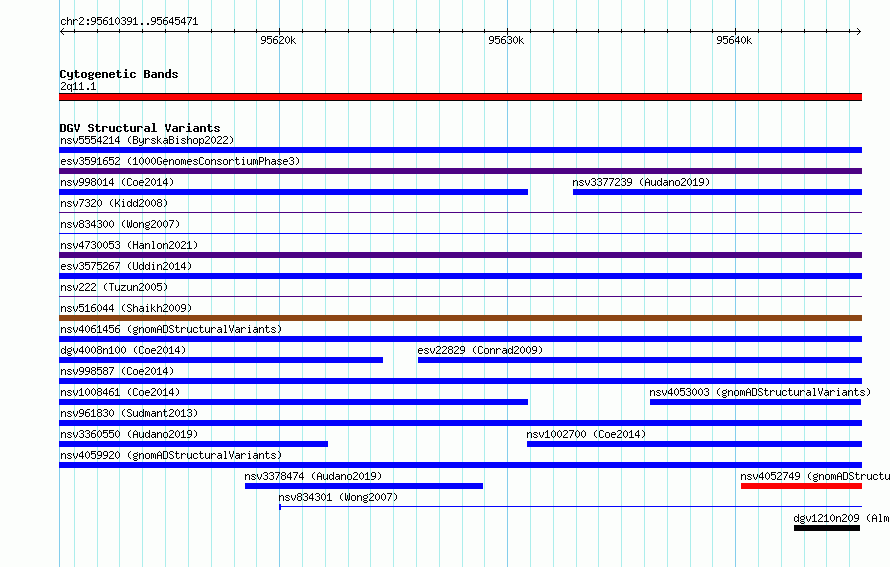Click the nsv3378474 (Audano2019) label
Image resolution: width=890 pixels, height=567 pixels.
[x=313, y=476]
